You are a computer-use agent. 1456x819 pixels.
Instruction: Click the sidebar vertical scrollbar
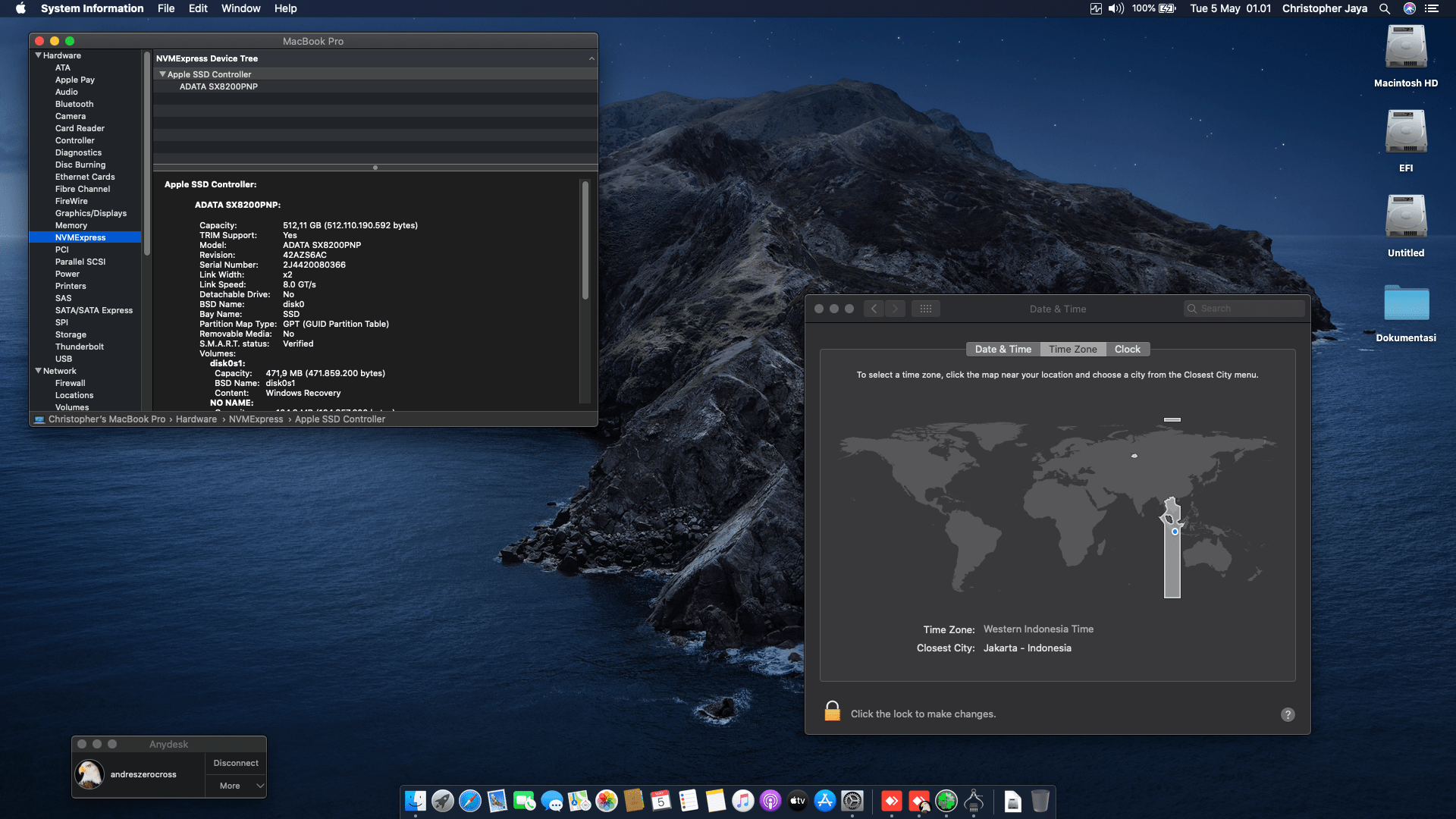(x=146, y=152)
